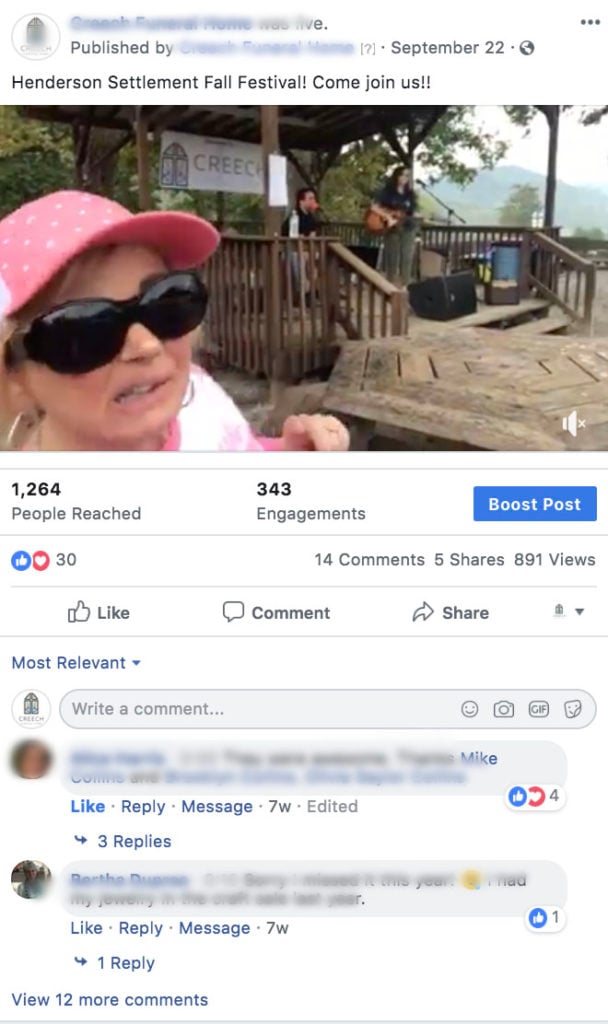Open the Most Relevant sorting dropdown
608x1024 pixels.
tap(76, 663)
